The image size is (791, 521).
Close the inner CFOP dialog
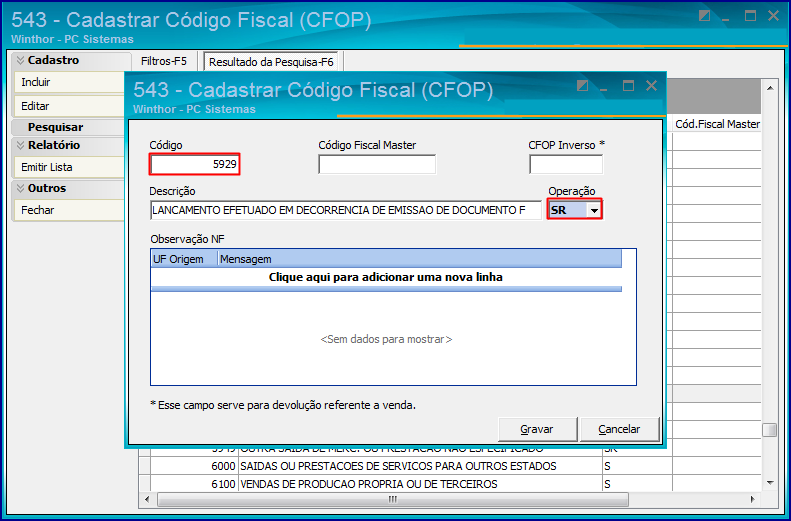(x=651, y=86)
